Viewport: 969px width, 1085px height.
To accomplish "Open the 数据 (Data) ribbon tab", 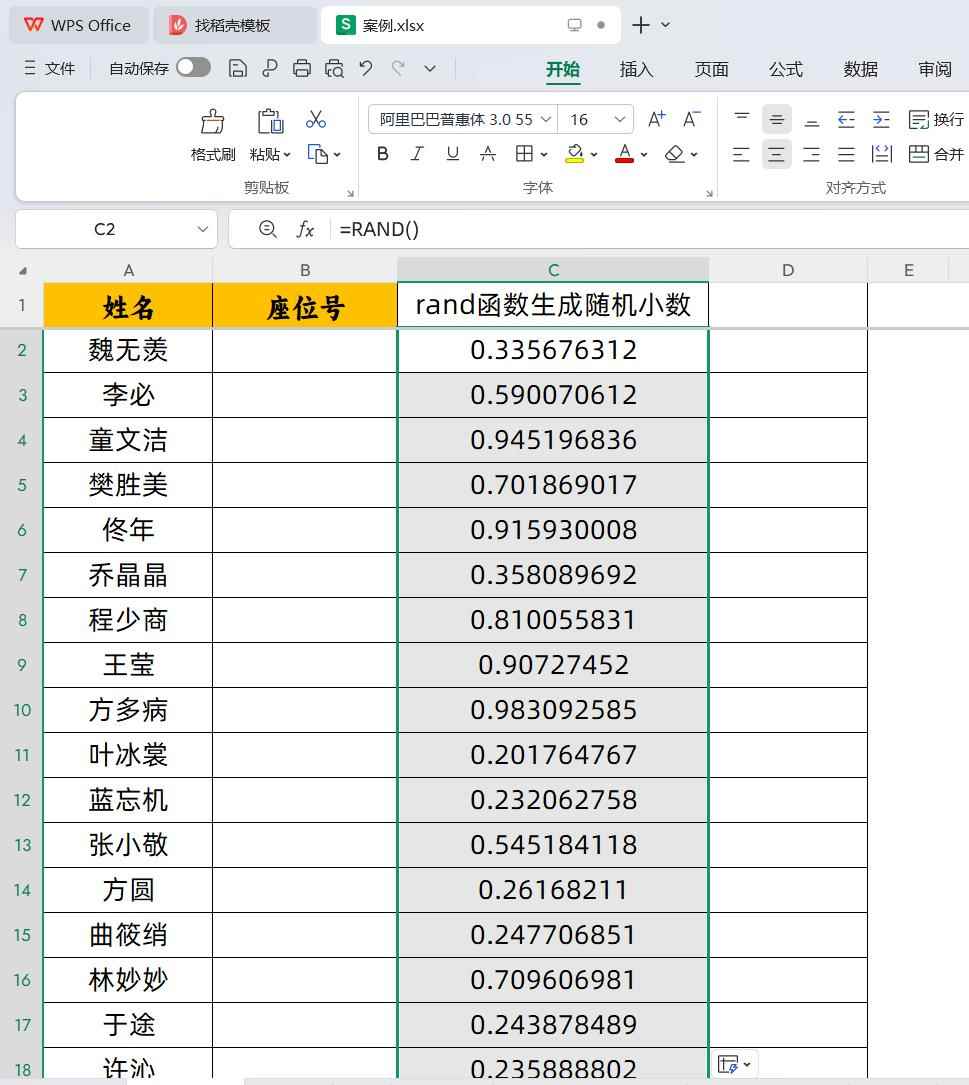I will [x=860, y=69].
